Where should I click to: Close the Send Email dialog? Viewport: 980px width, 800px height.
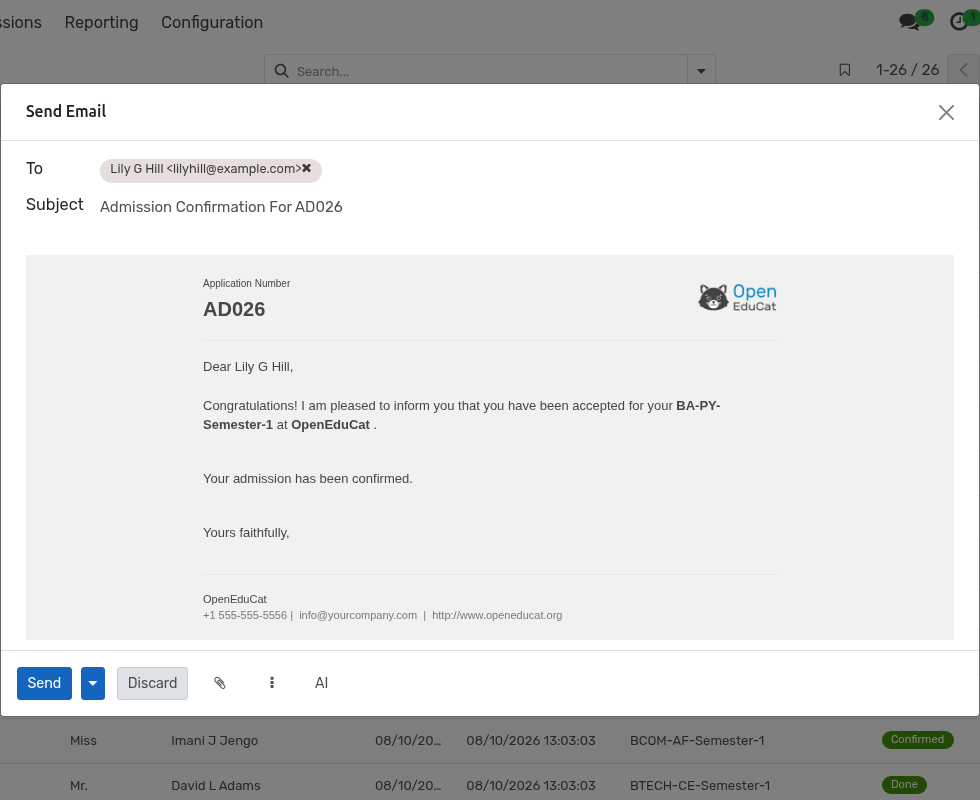946,112
